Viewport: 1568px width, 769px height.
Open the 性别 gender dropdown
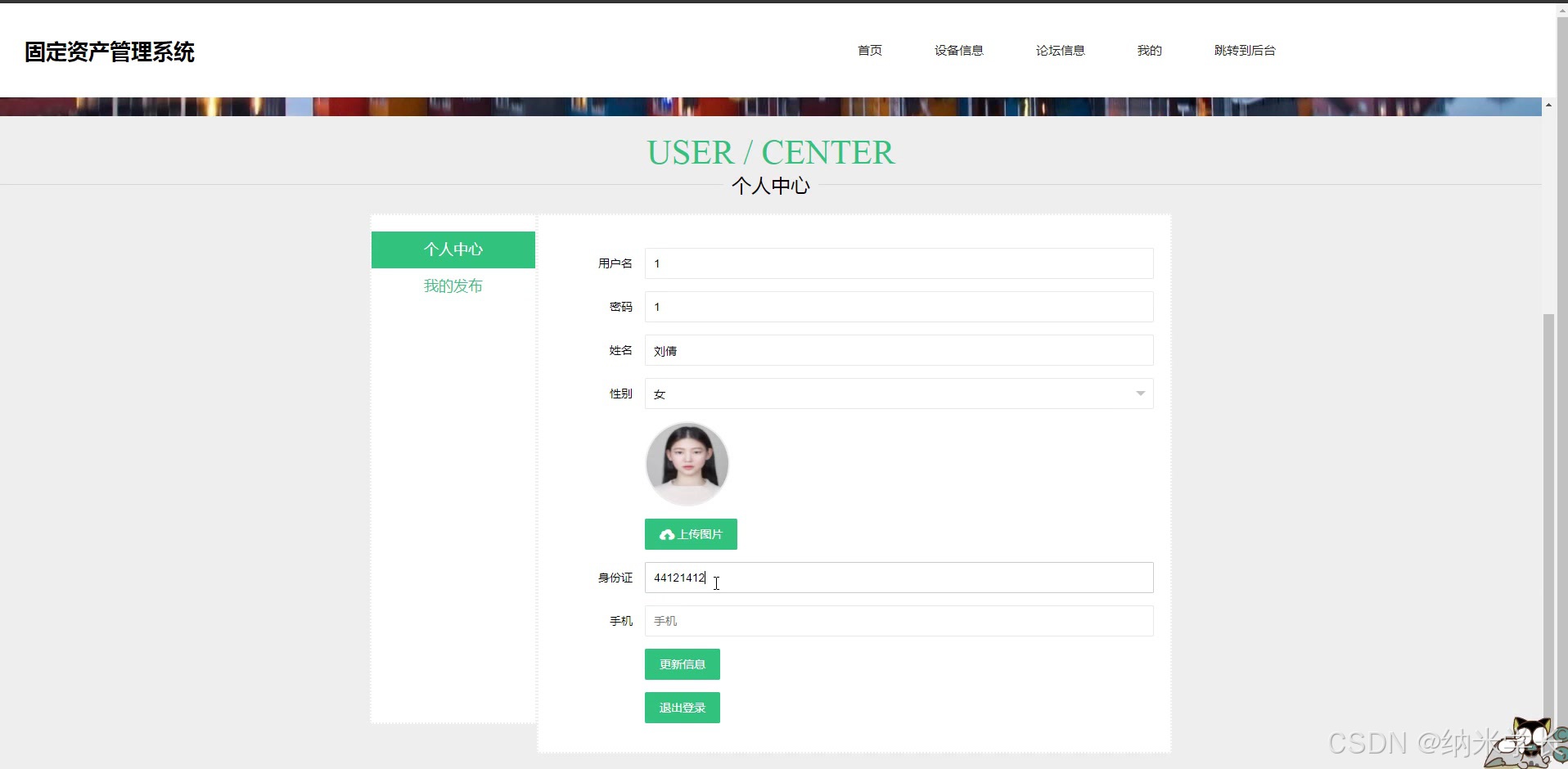tap(898, 393)
